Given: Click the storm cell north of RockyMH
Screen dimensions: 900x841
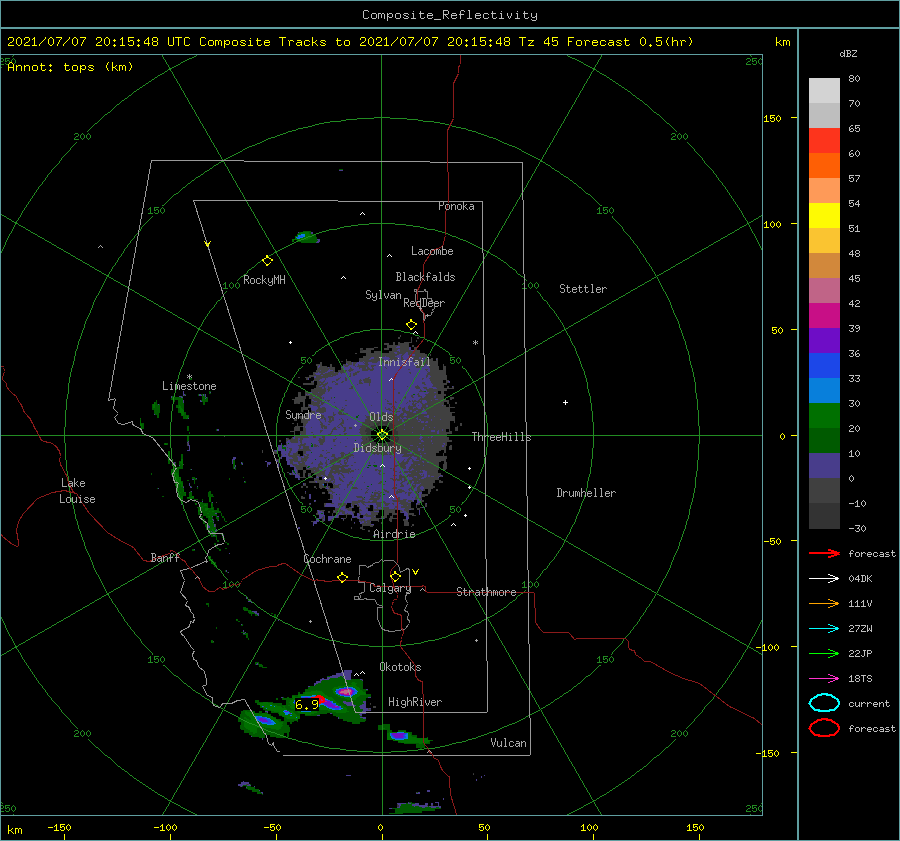Looking at the screenshot, I should tap(306, 237).
